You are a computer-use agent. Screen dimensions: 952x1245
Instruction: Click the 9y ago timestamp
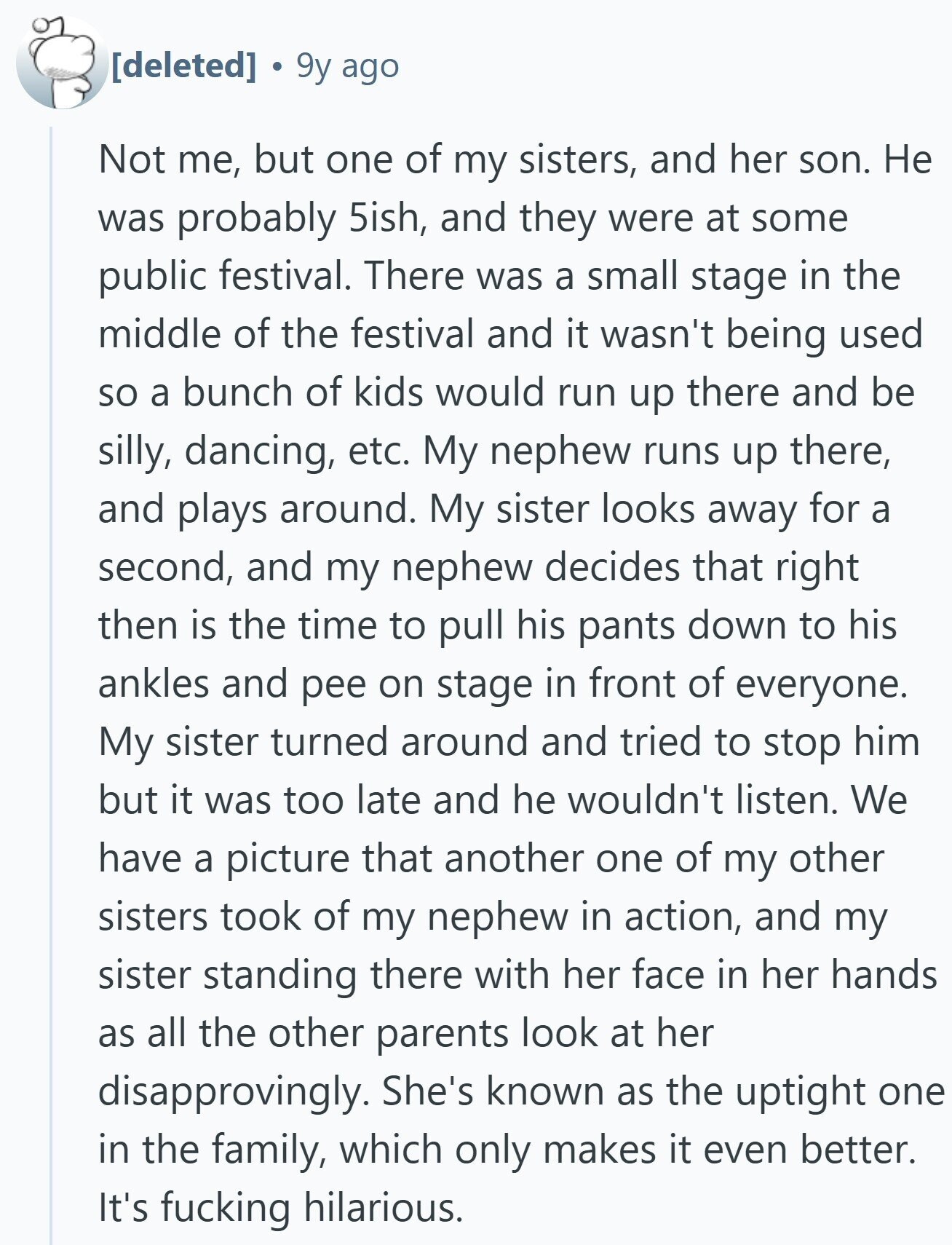(x=347, y=66)
